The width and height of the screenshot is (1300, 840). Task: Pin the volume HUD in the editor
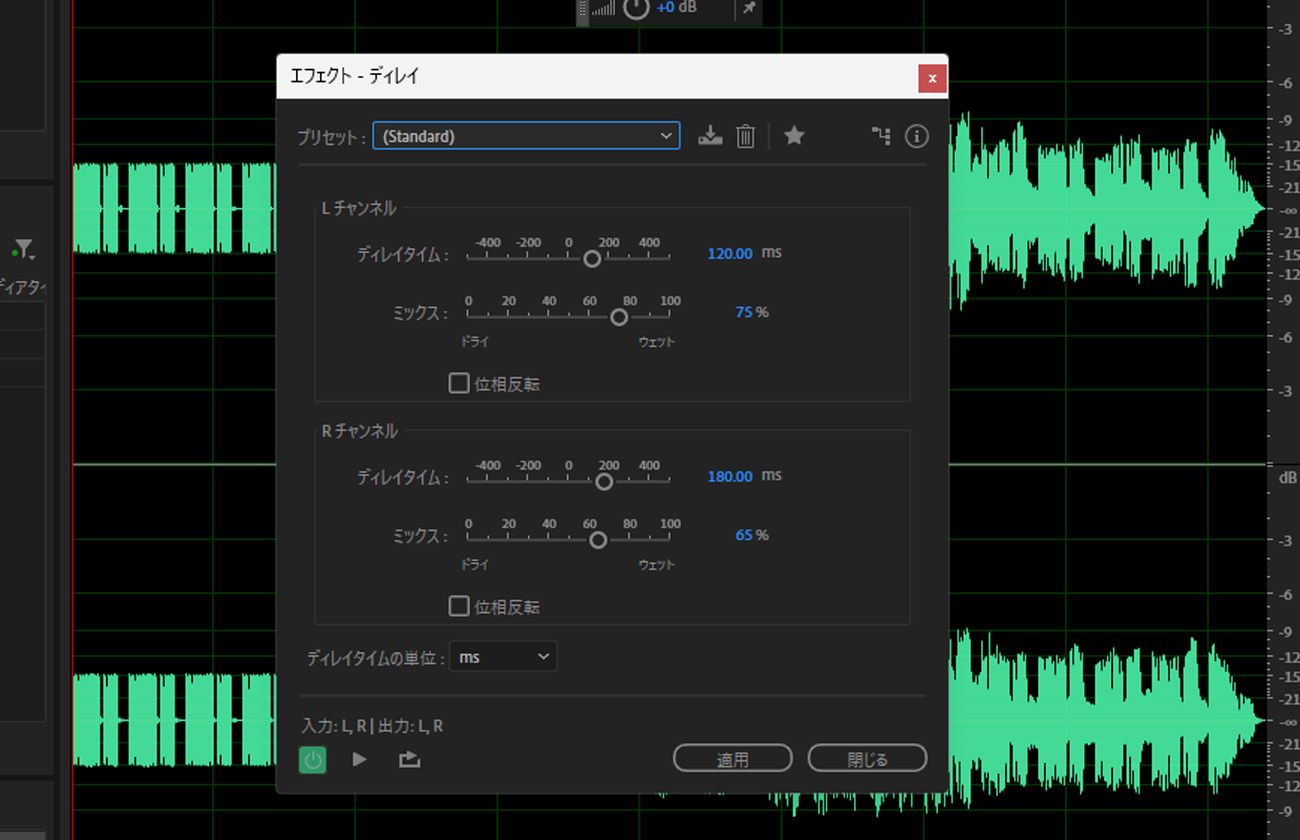click(x=749, y=9)
